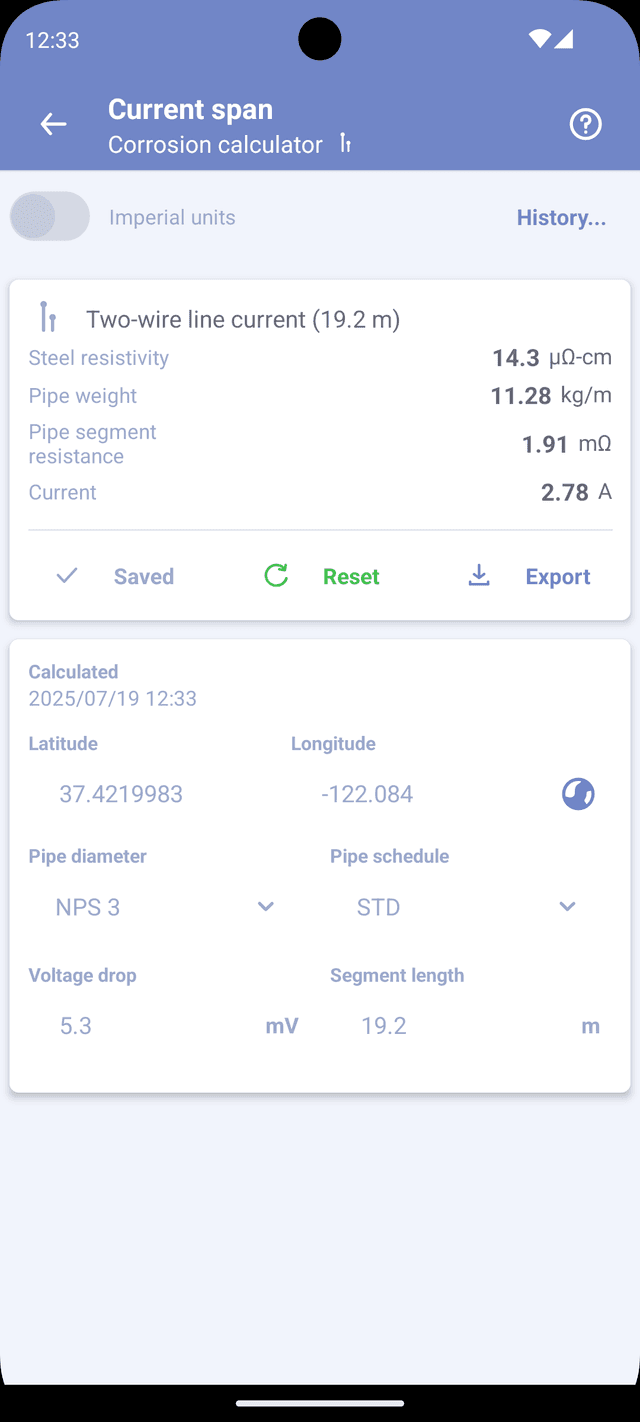Edit the Voltage drop field
The image size is (640, 1422).
(x=150, y=1026)
